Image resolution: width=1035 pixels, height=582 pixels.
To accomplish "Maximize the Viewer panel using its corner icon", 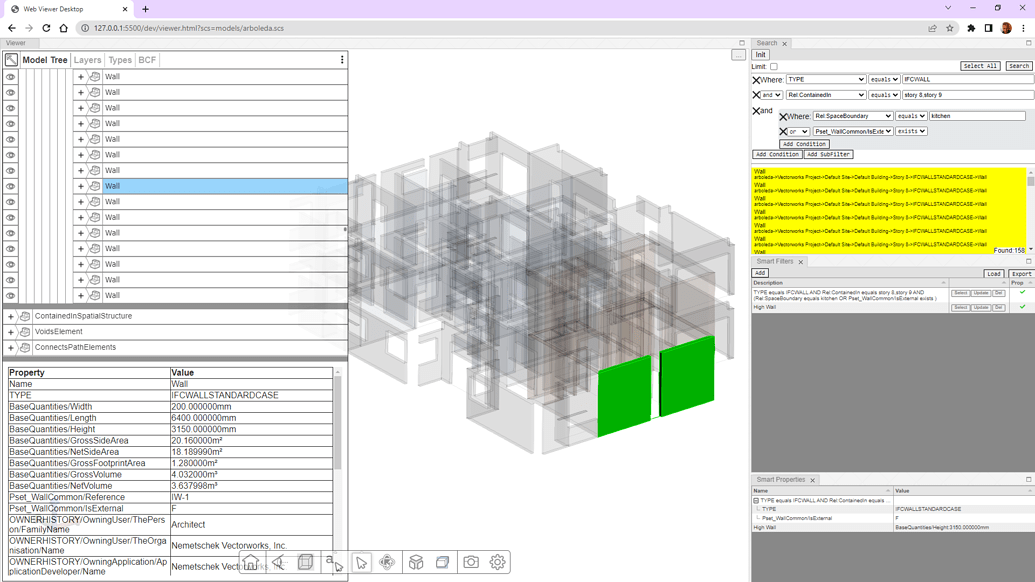I will point(742,43).
